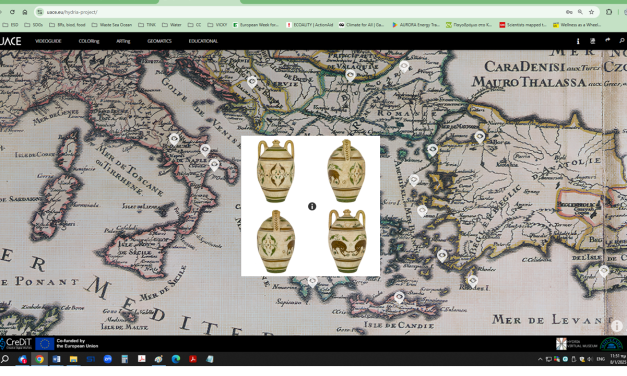
Task: Select map marker near Valaquie label
Action: (350, 75)
